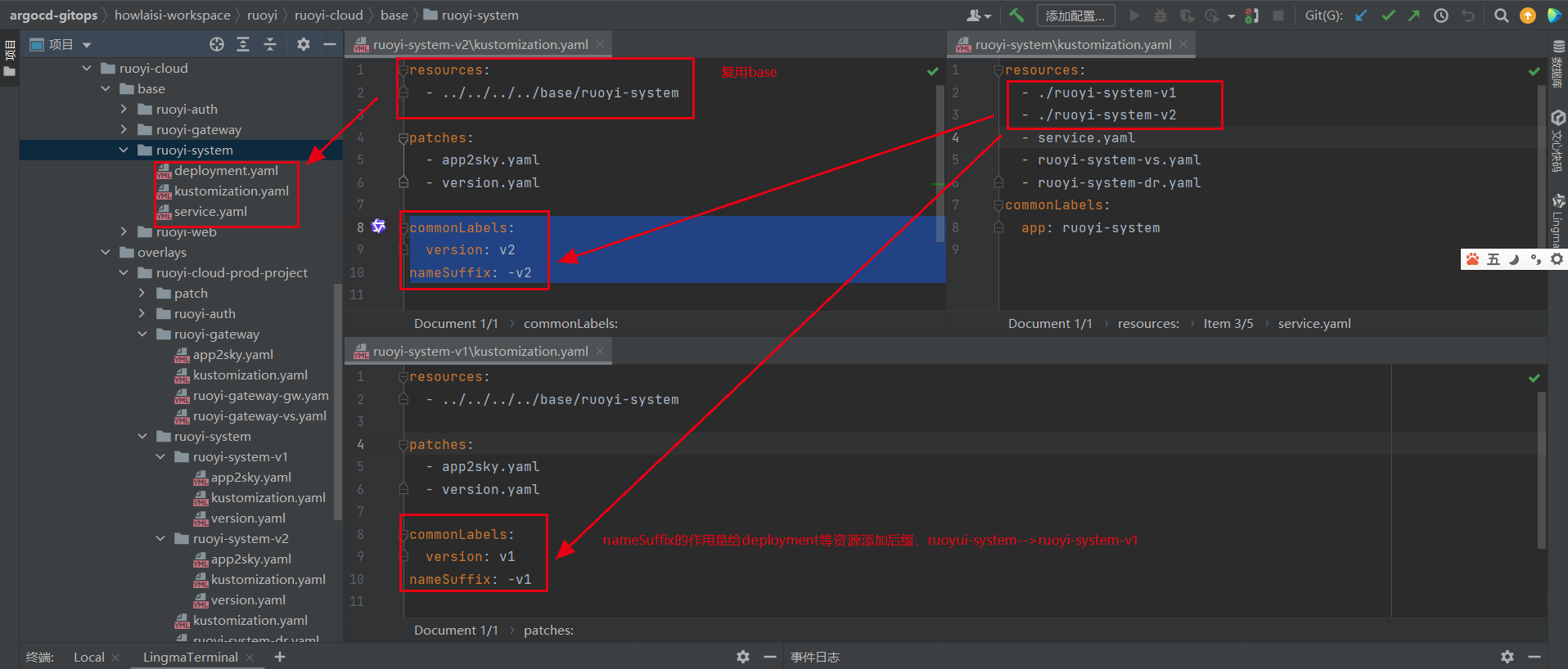Toggle fold on commonLabels line in v2 editor
The image size is (1568, 669).
403,228
